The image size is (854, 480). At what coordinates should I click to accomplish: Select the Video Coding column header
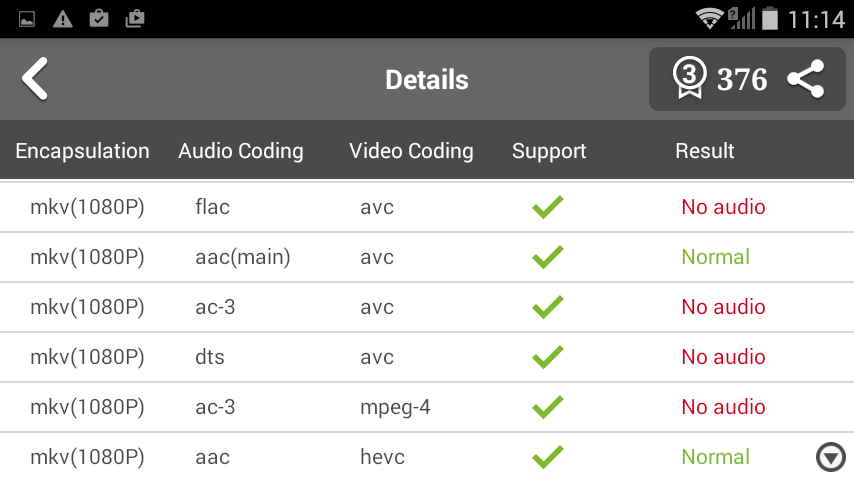411,151
